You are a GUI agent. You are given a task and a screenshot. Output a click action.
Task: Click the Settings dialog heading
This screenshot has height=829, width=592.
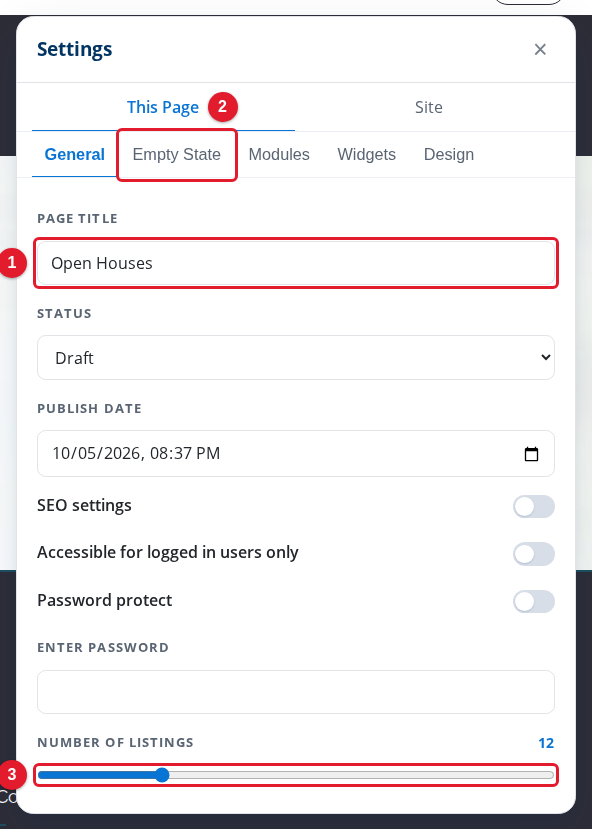(x=75, y=49)
